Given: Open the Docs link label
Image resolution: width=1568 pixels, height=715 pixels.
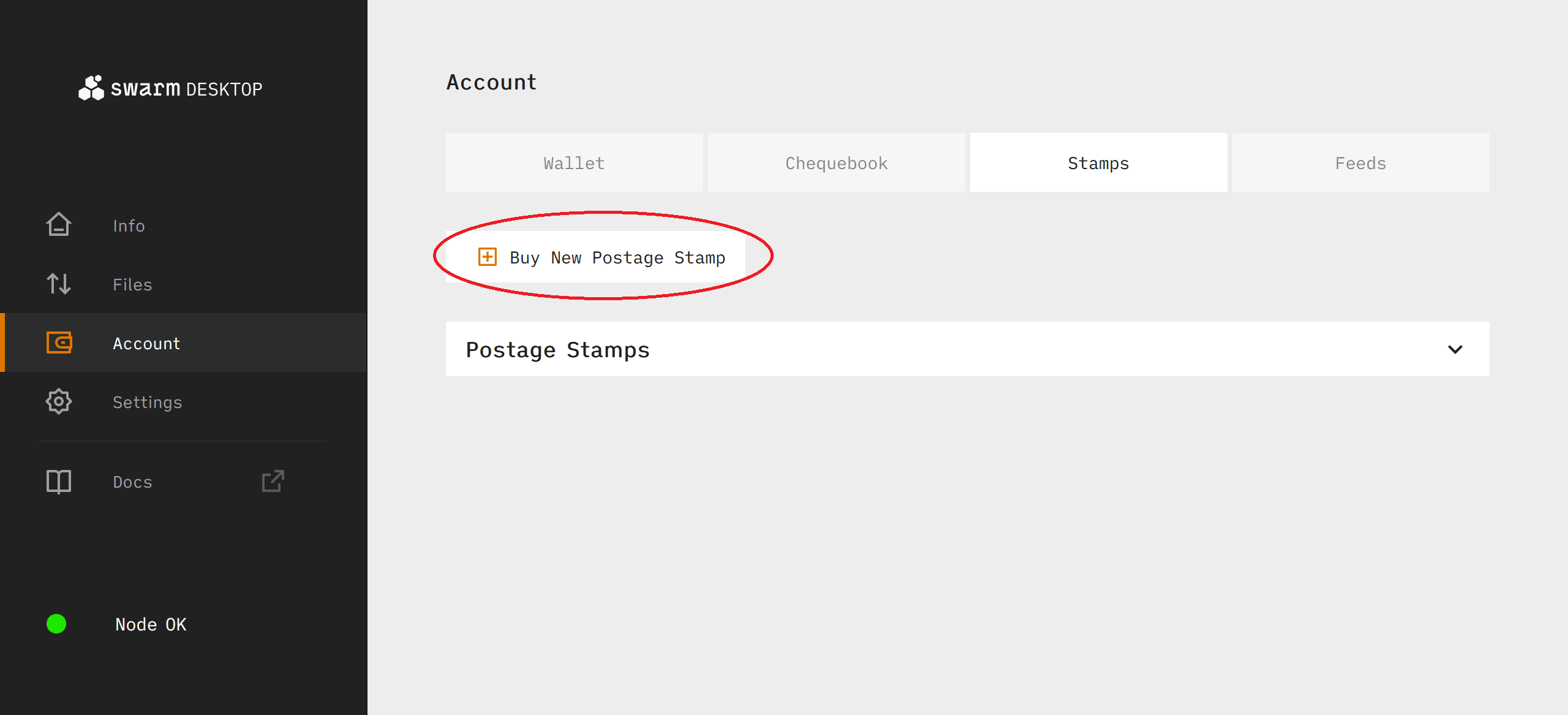Looking at the screenshot, I should pos(132,482).
